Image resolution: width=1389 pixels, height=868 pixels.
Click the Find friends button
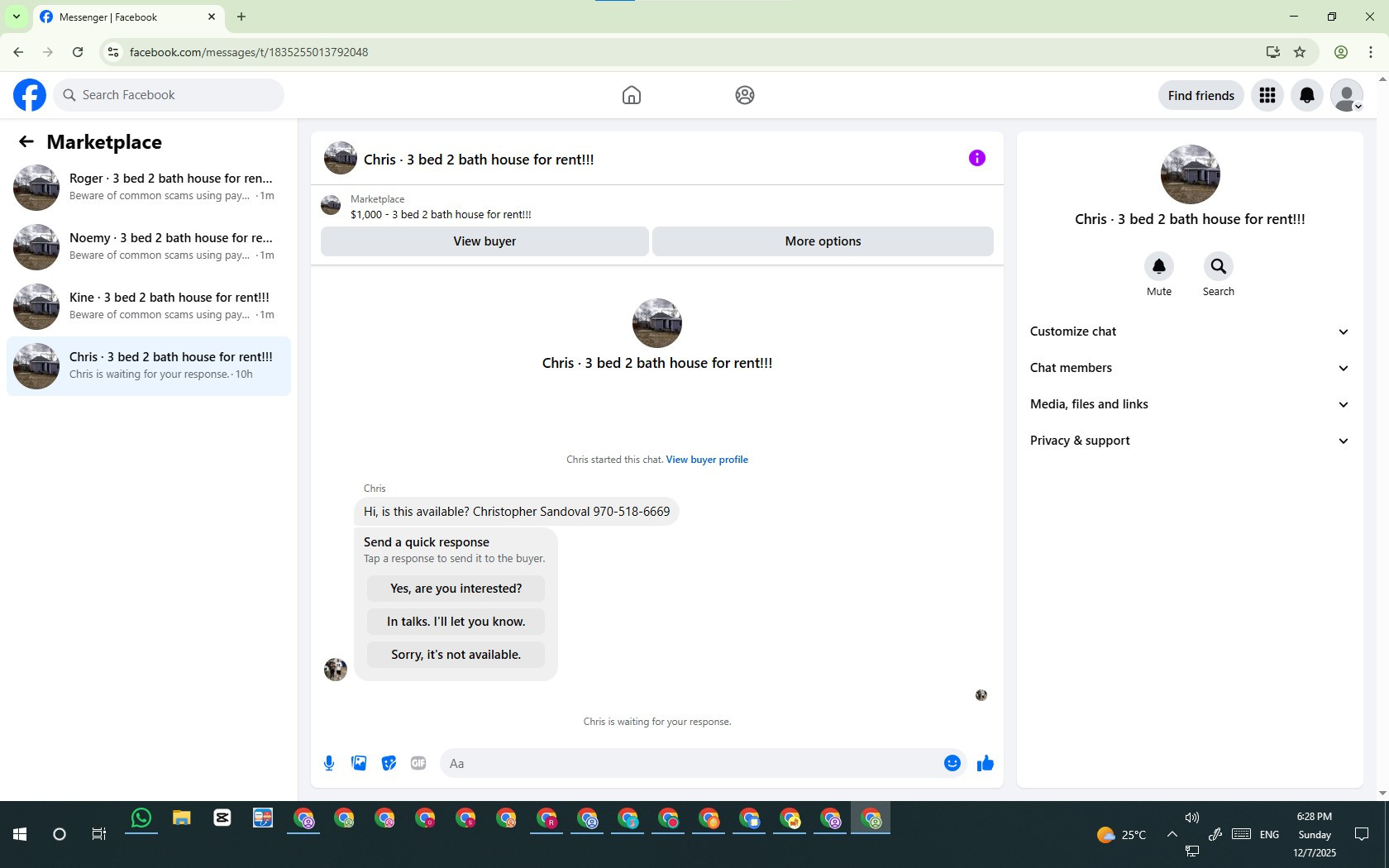click(x=1201, y=95)
